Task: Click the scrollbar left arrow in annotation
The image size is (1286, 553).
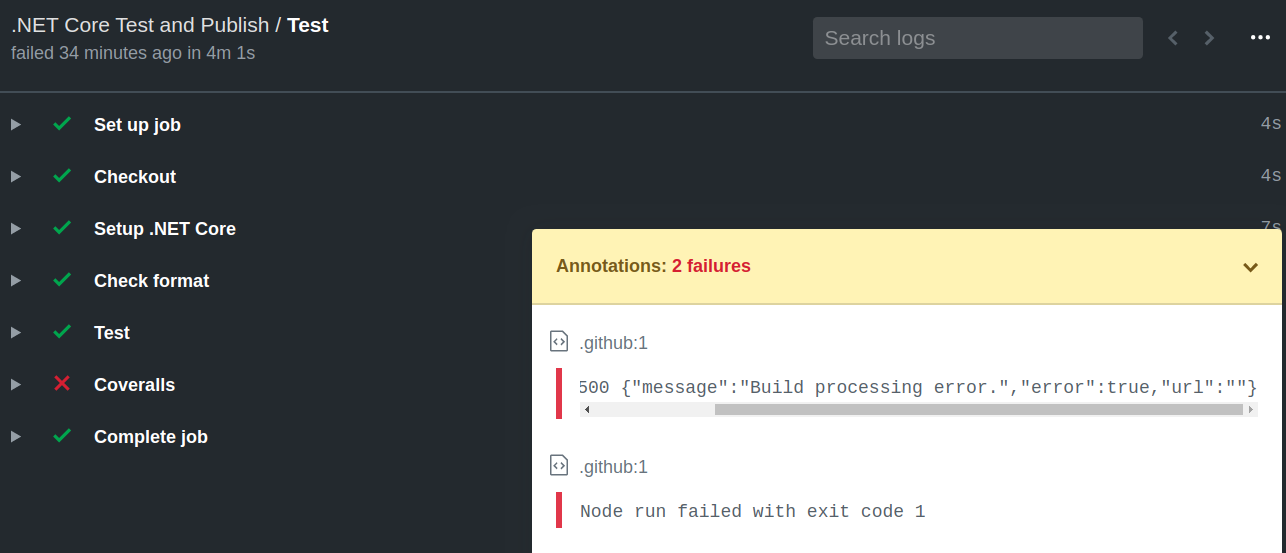Action: pyautogui.click(x=586, y=409)
